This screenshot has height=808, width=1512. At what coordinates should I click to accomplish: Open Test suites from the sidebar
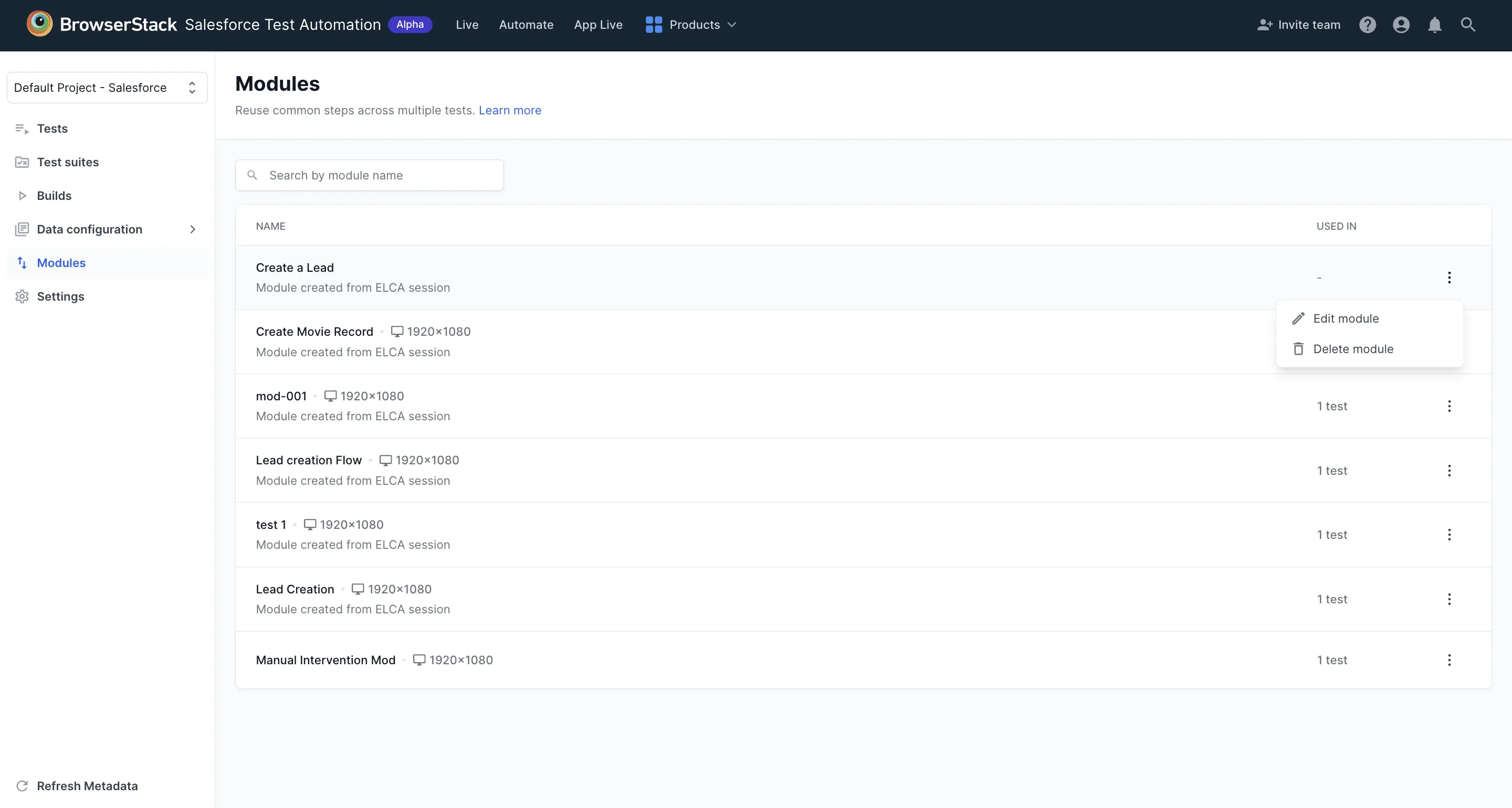pyautogui.click(x=68, y=162)
